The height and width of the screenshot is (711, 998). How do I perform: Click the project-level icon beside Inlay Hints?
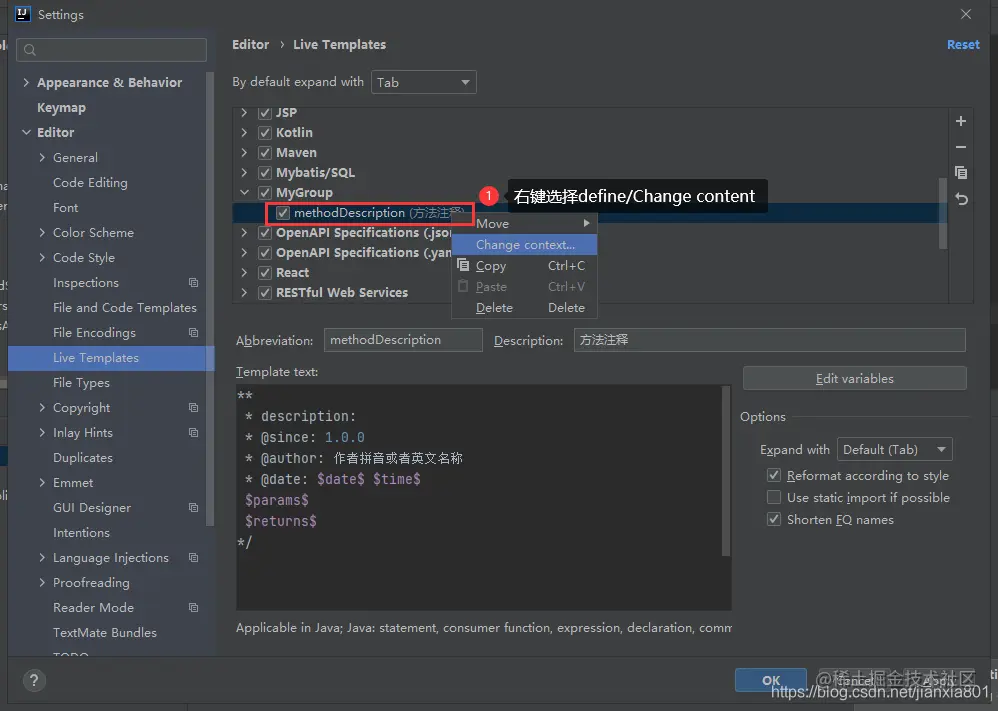(x=193, y=433)
